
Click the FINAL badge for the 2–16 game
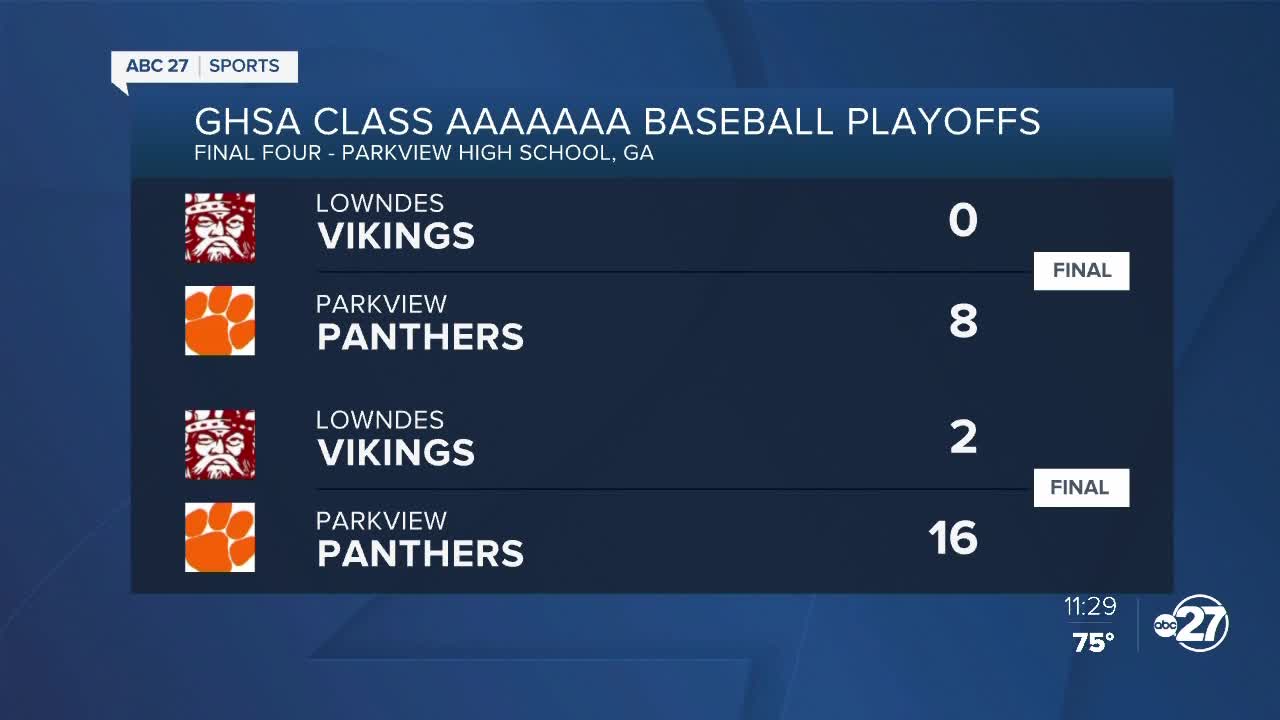tap(1081, 488)
